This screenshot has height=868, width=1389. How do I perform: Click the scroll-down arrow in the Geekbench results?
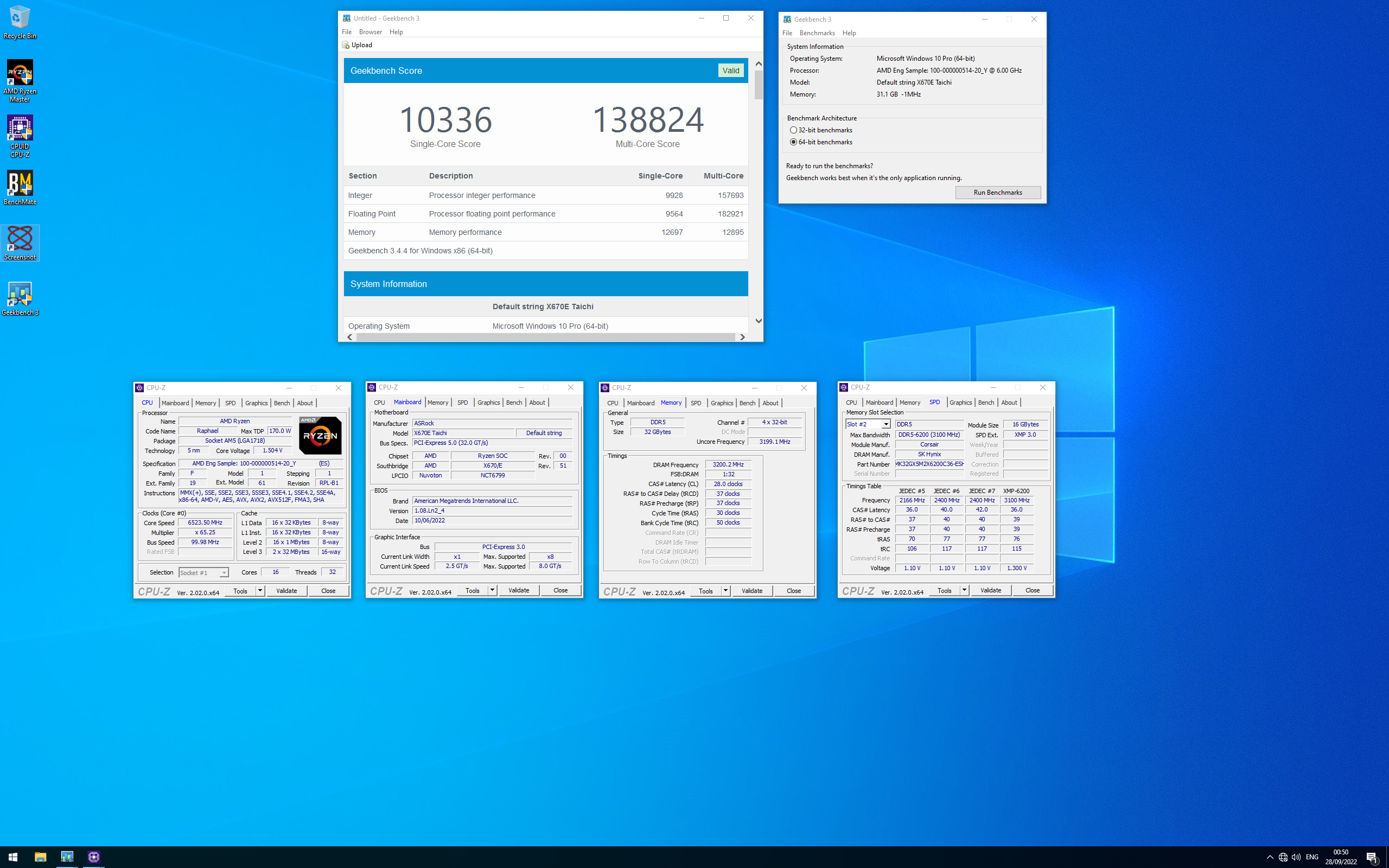tap(758, 321)
